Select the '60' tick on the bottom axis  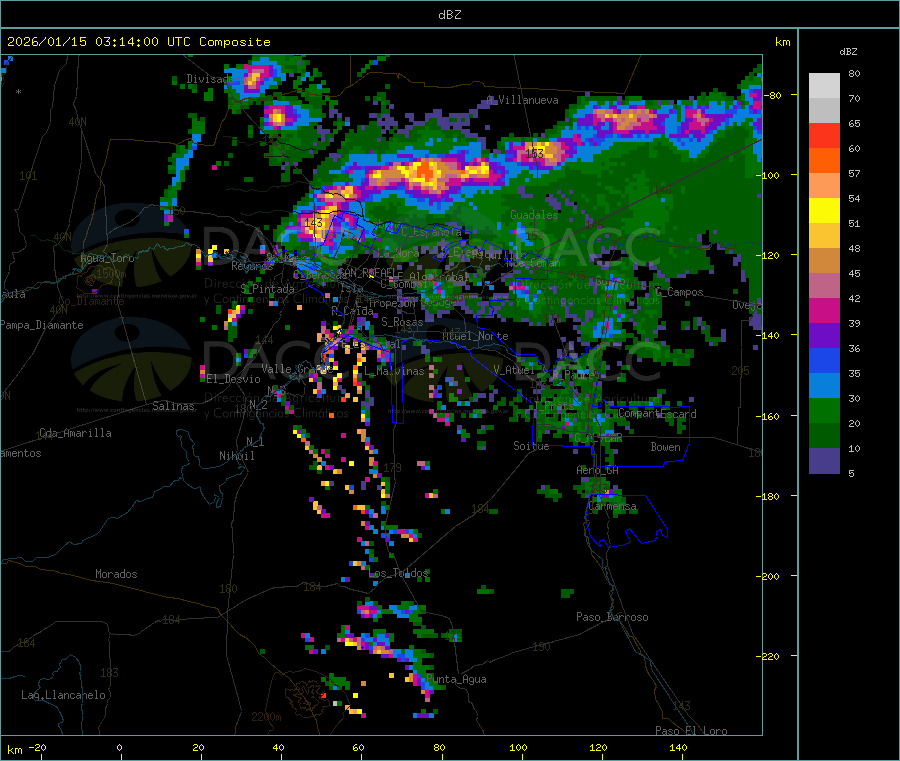click(x=358, y=747)
